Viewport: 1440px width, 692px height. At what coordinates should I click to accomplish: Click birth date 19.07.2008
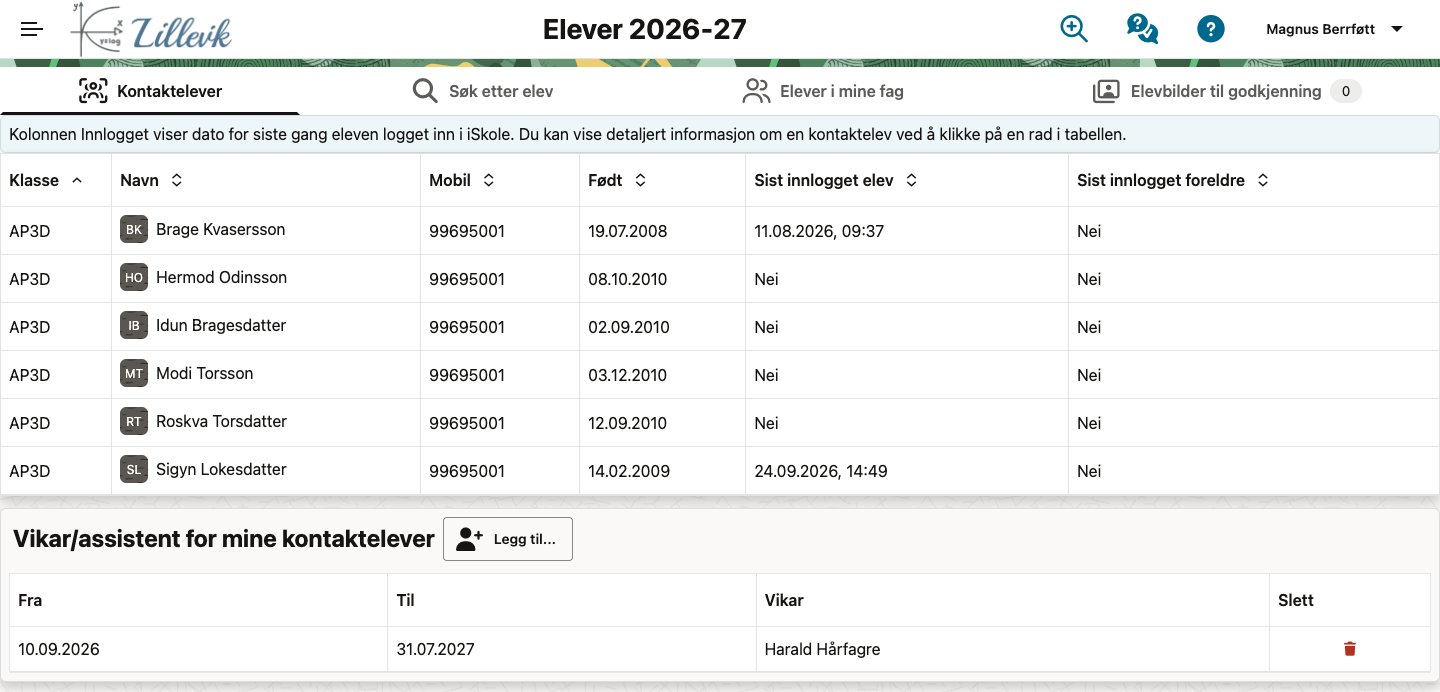click(628, 231)
